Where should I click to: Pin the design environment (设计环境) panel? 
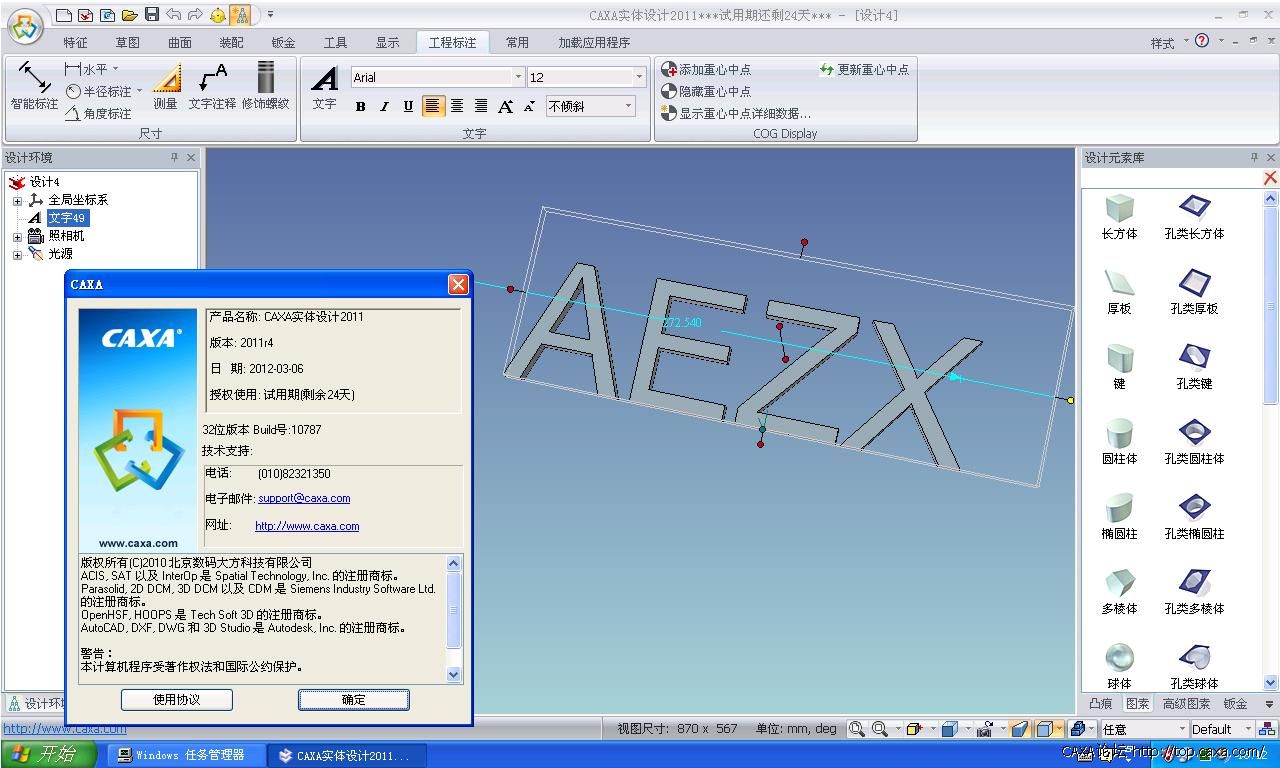pos(174,158)
